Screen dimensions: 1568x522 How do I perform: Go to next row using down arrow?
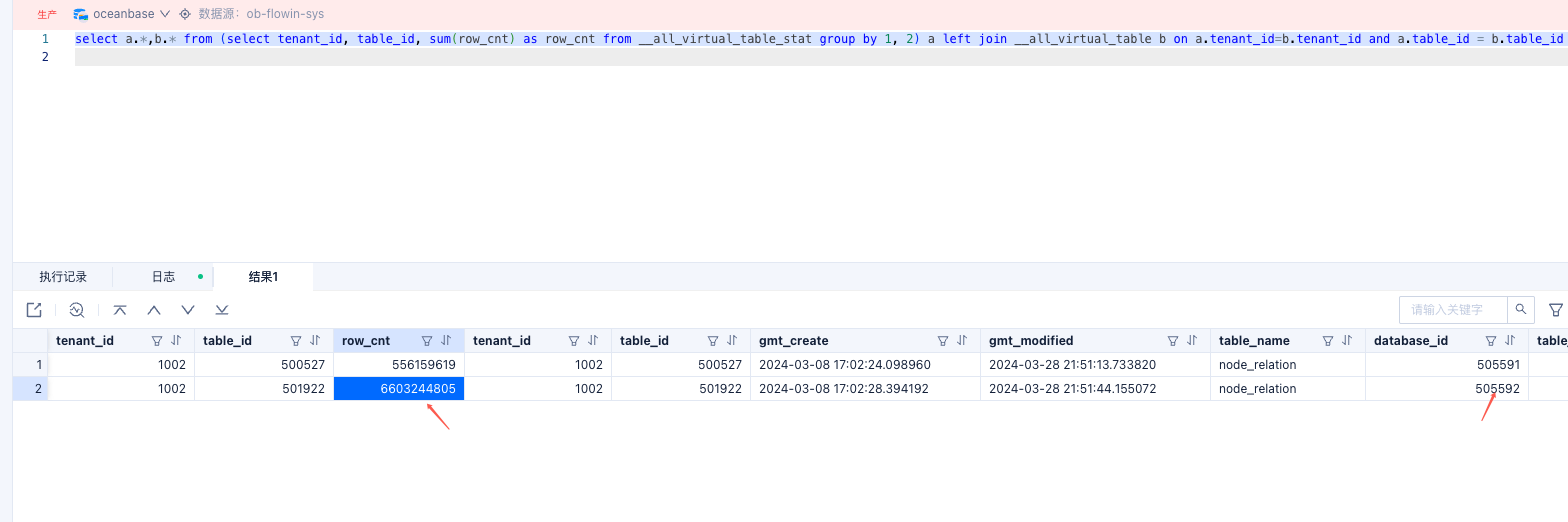(188, 310)
